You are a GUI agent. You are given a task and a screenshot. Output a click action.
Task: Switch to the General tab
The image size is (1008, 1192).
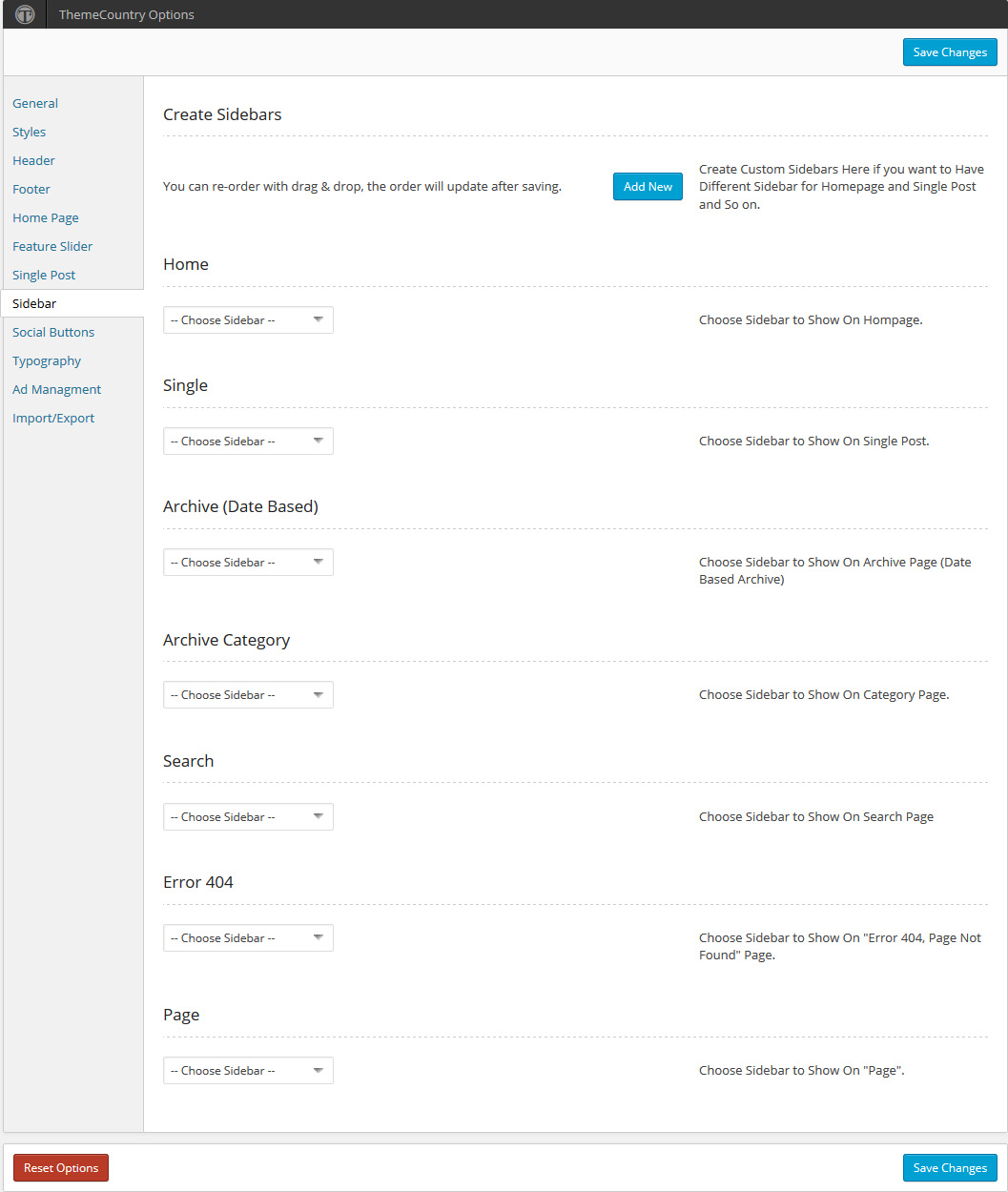35,103
